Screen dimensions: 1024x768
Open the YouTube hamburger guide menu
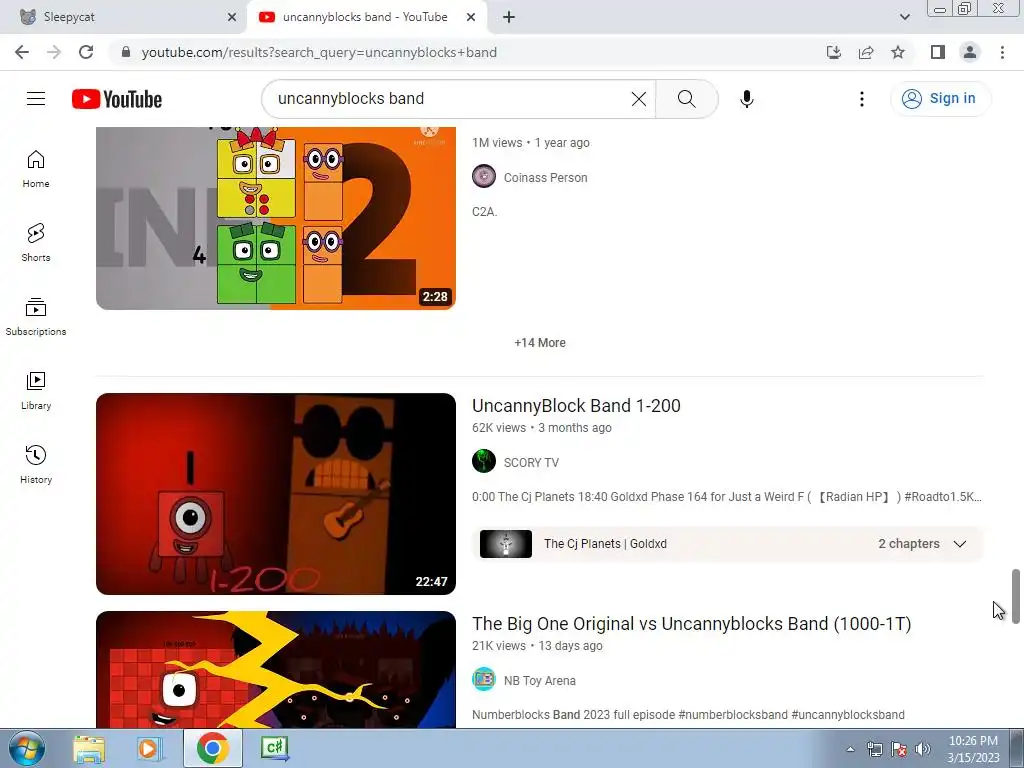click(x=36, y=99)
